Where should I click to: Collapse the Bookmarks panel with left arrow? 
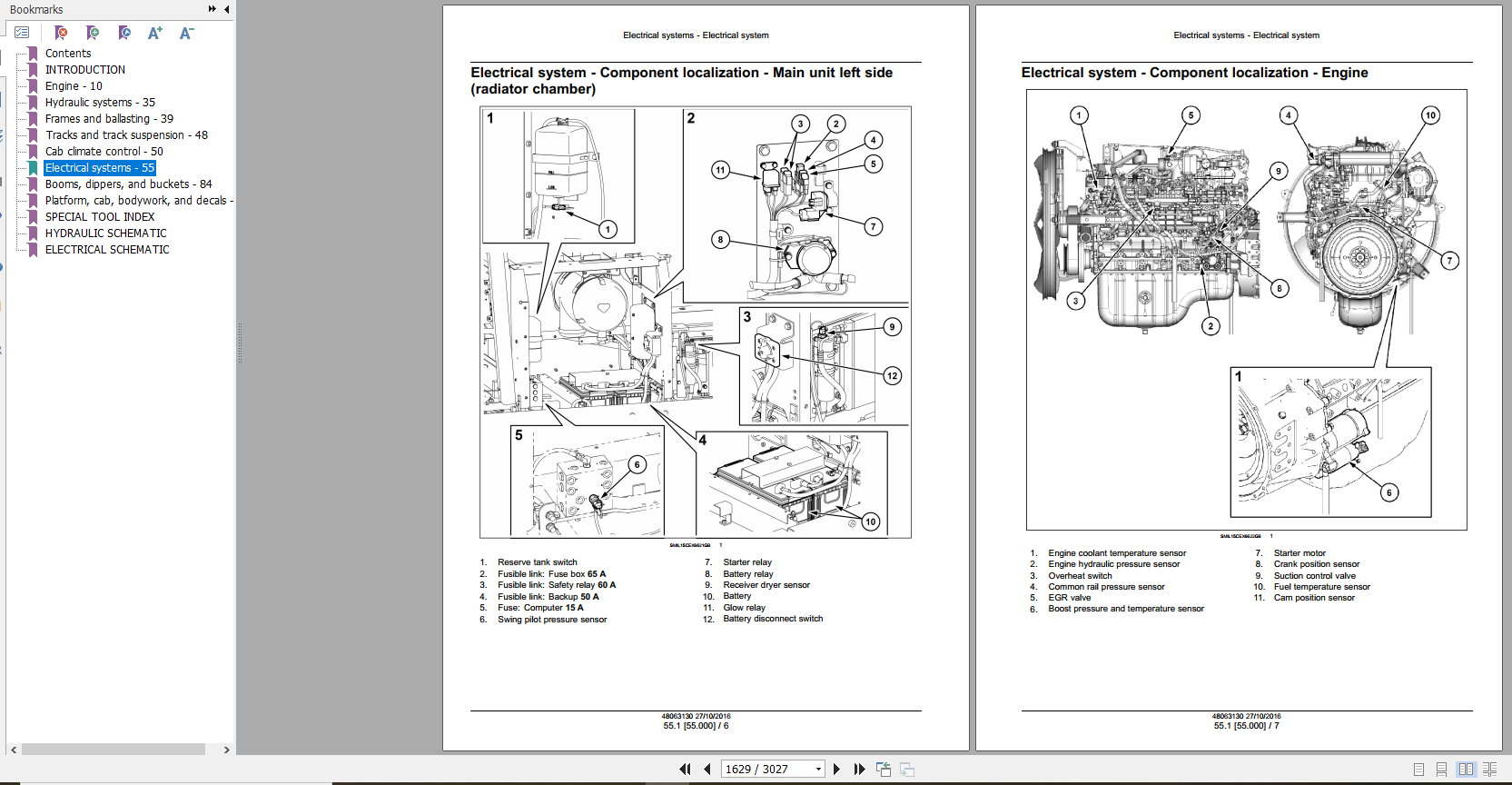click(x=226, y=9)
